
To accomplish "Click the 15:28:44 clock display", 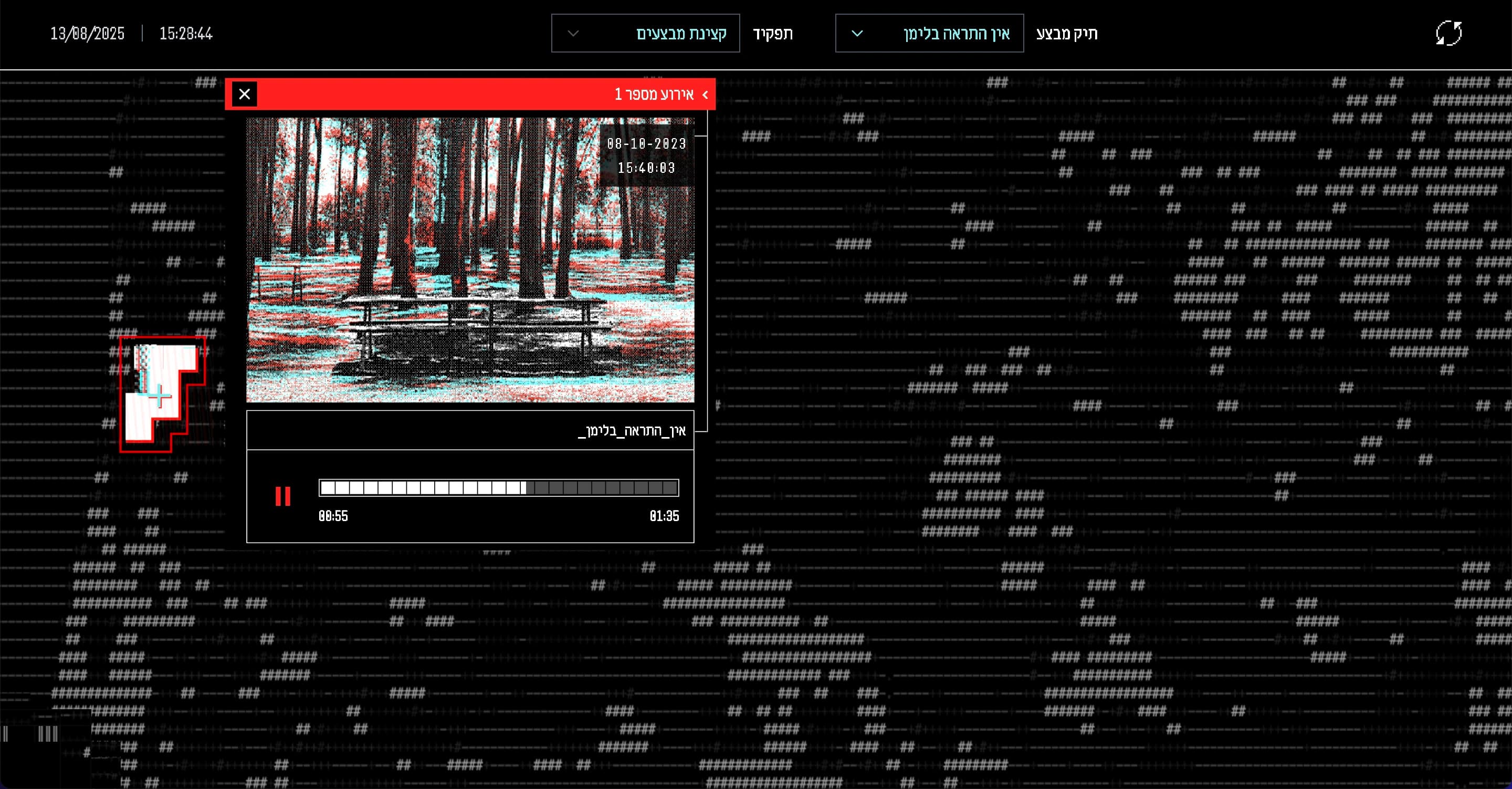I will [x=185, y=34].
